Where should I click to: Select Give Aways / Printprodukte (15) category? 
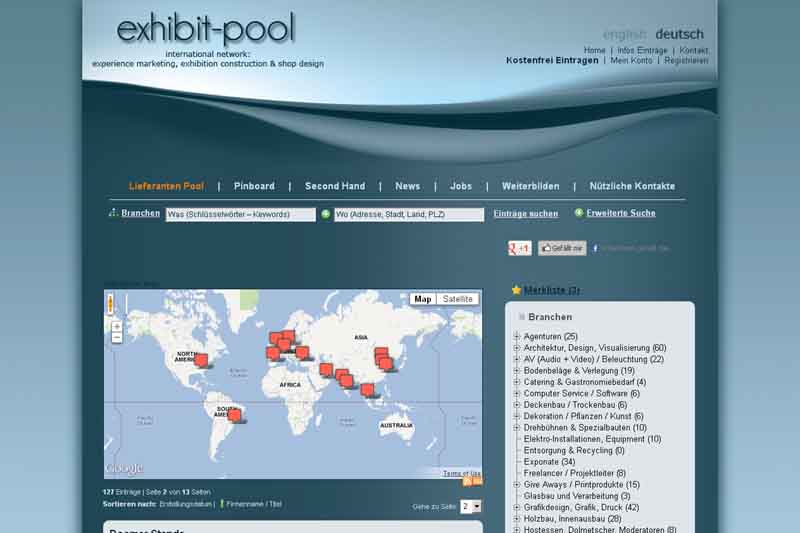coord(582,485)
